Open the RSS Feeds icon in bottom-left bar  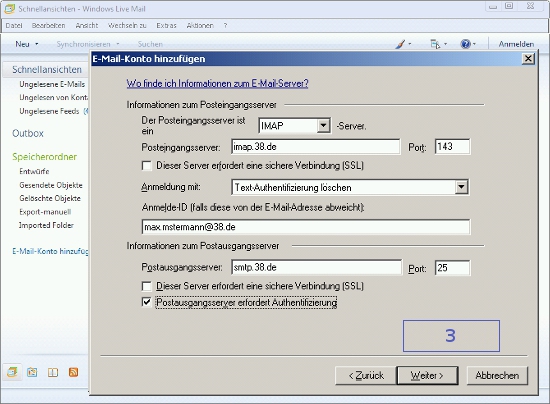(74, 372)
